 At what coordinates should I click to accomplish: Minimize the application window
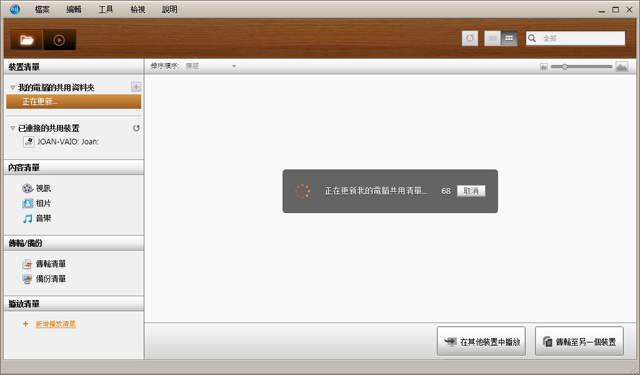pyautogui.click(x=602, y=10)
